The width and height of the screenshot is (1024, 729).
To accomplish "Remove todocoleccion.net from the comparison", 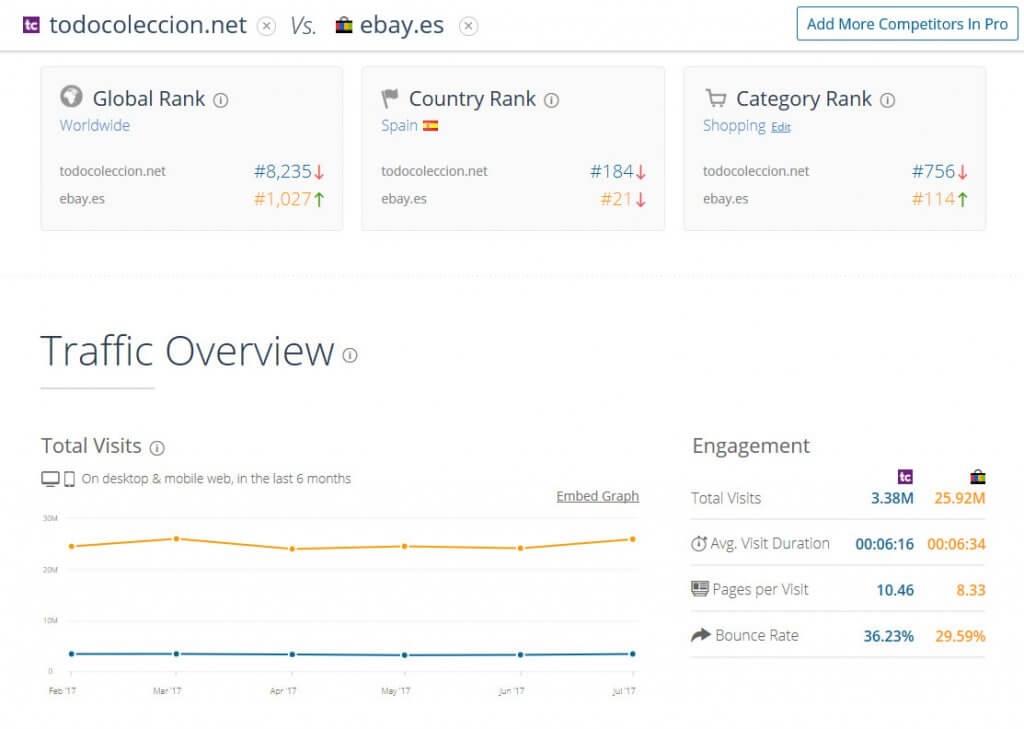I will click(x=266, y=26).
